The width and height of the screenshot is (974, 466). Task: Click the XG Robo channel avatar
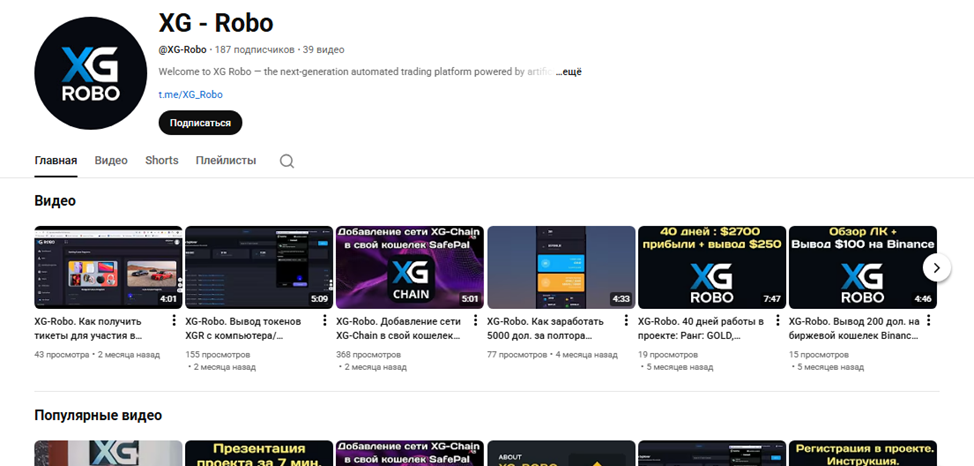pos(91,73)
